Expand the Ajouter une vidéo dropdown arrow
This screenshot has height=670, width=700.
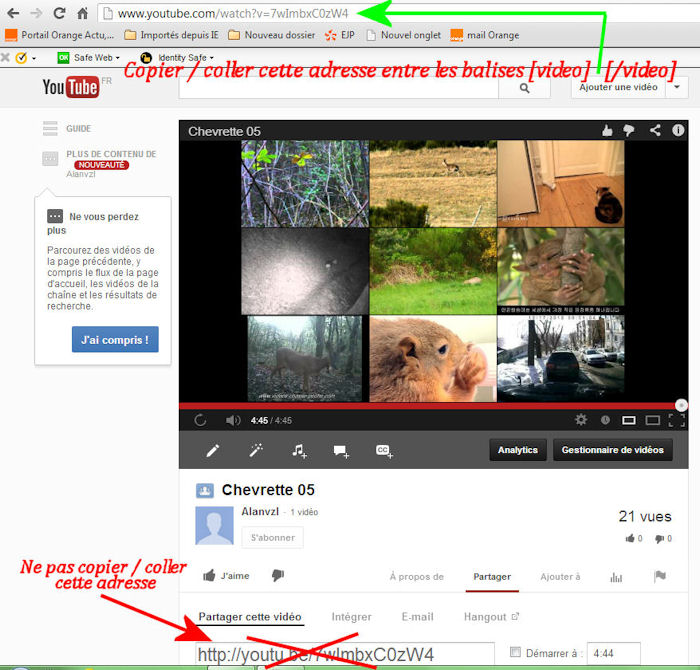click(x=677, y=88)
